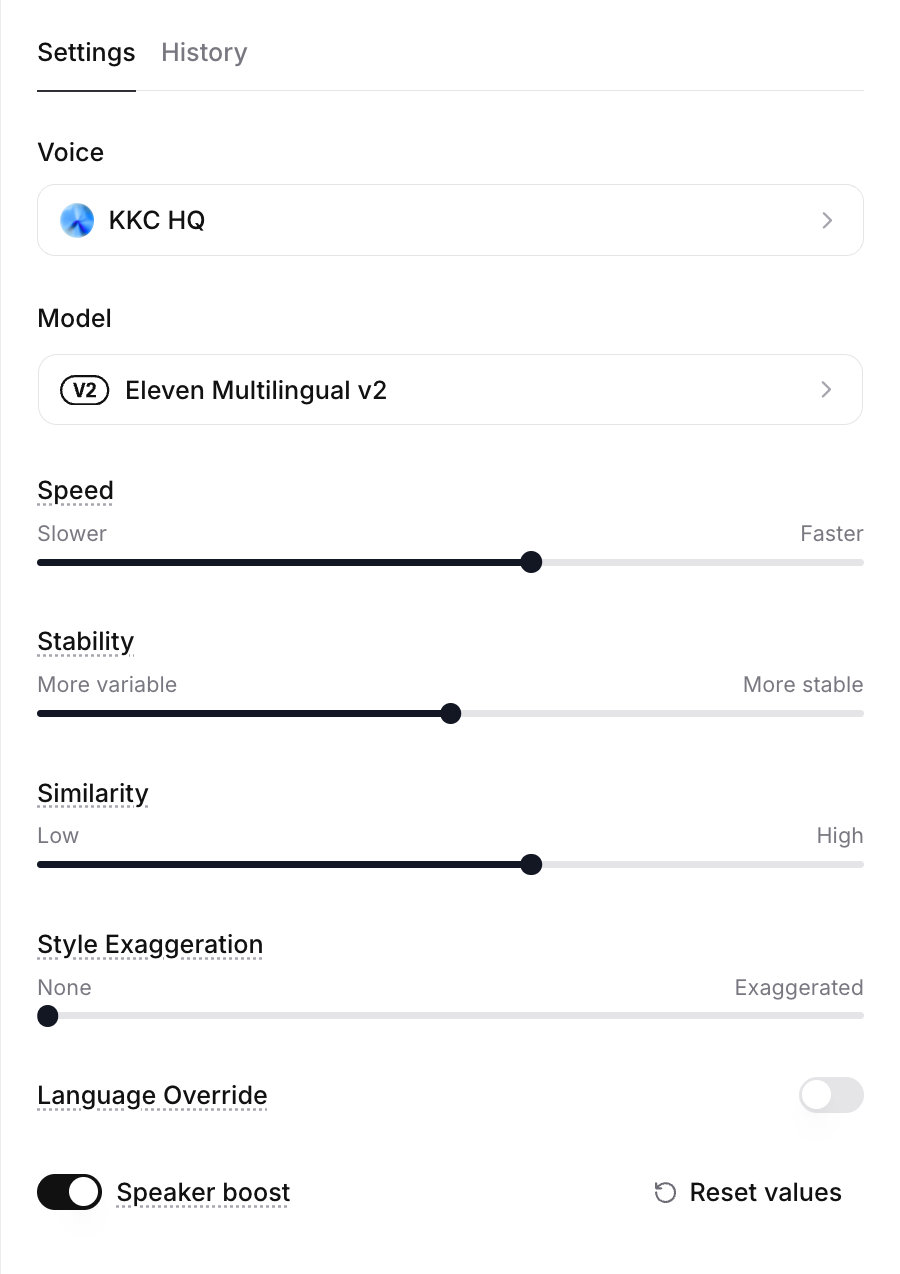Viewport: 900px width, 1274px height.
Task: Click the Speaker boost label
Action: [203, 1192]
